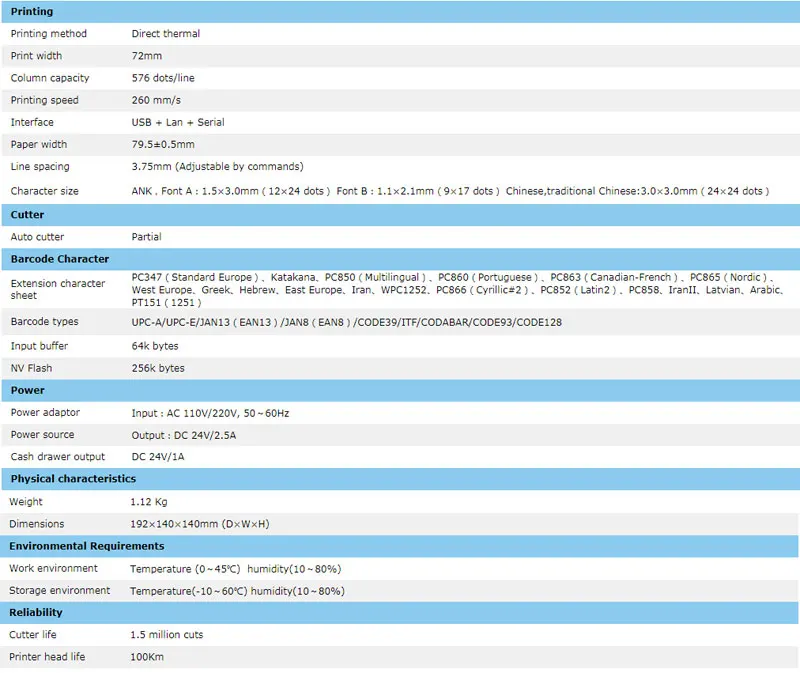The image size is (800, 673).
Task: Click the 'Dimensions' label
Action: tap(37, 524)
